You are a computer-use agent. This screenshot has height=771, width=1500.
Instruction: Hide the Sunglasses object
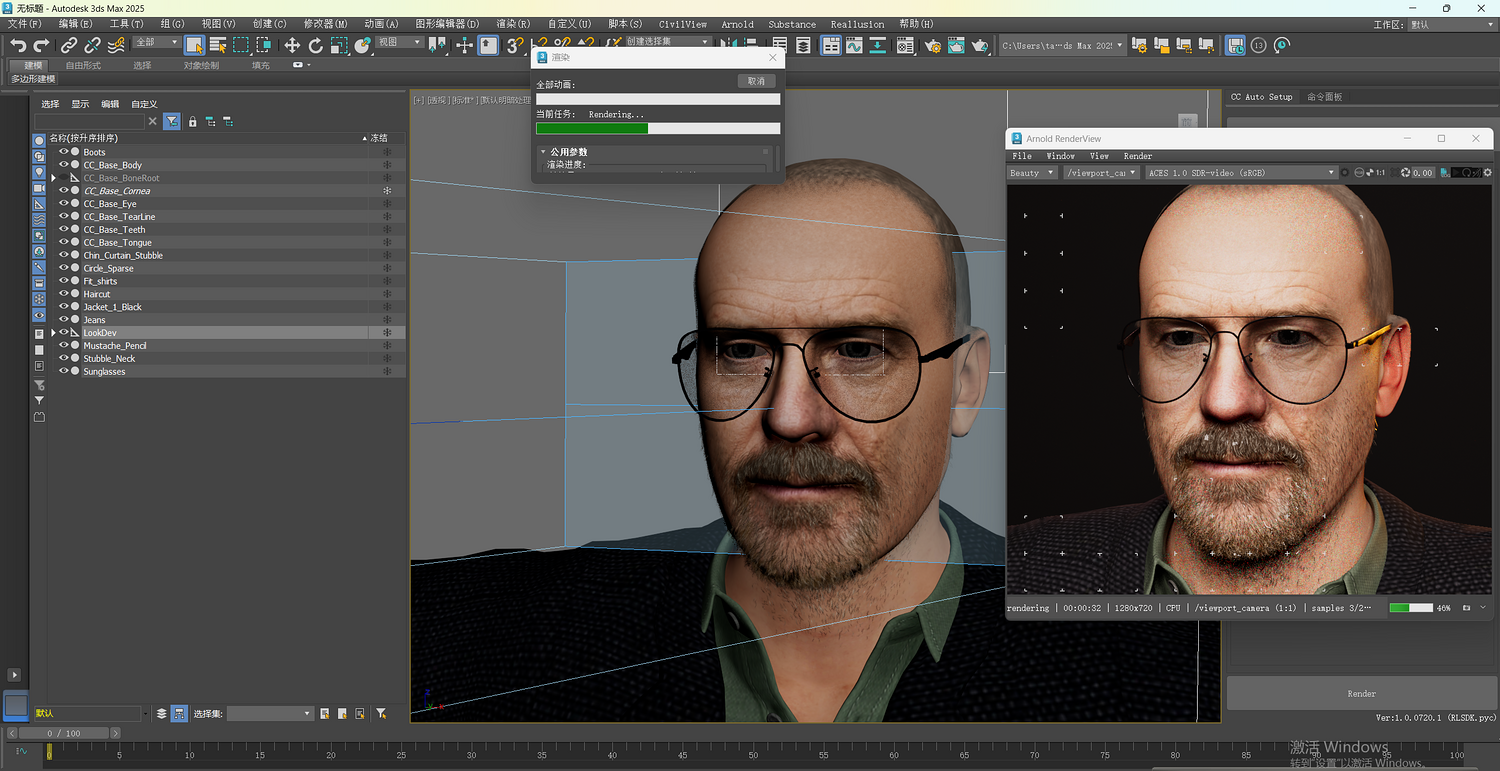pyautogui.click(x=64, y=371)
